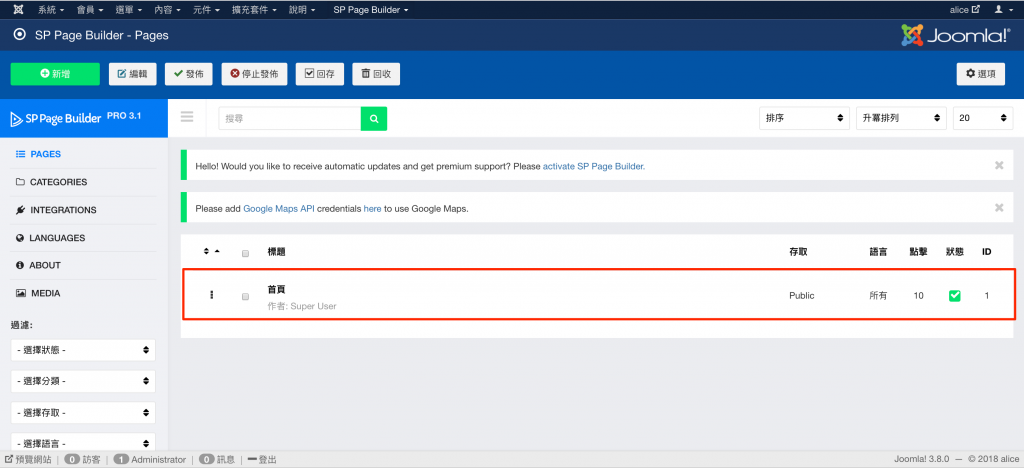Click the green 新增 button
1024x468 pixels.
[x=55, y=74]
